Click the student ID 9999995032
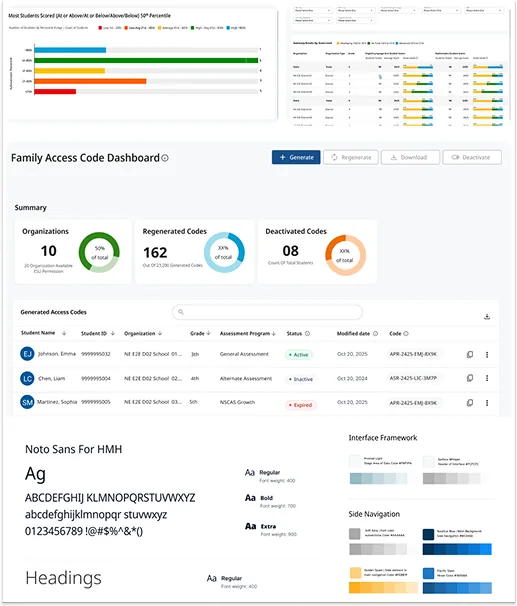Image resolution: width=517 pixels, height=606 pixels. [x=96, y=354]
